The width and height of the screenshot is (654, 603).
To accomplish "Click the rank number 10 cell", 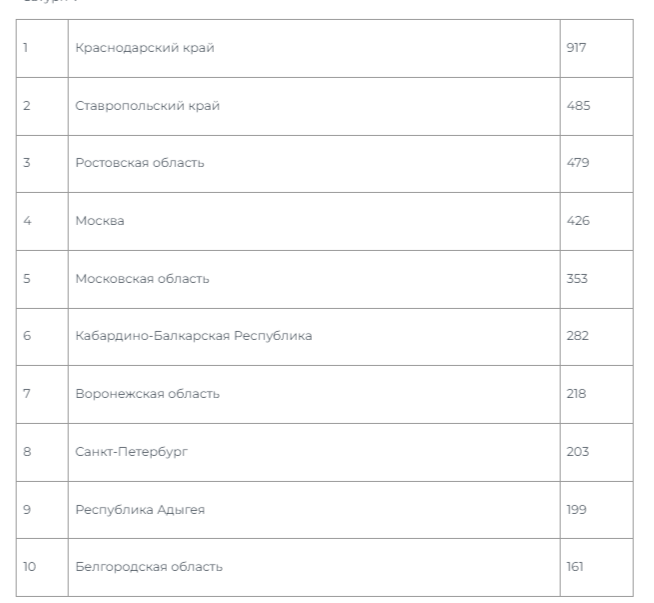I will point(30,567).
